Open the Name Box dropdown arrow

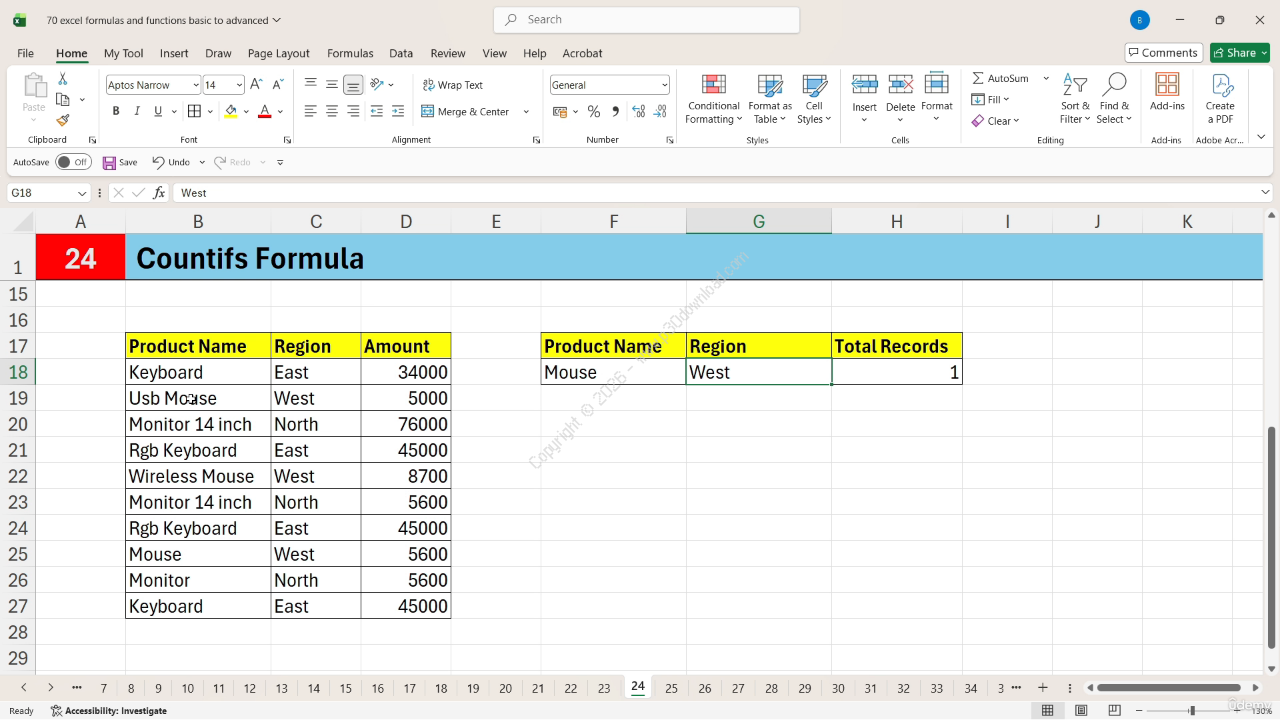pyautogui.click(x=82, y=193)
